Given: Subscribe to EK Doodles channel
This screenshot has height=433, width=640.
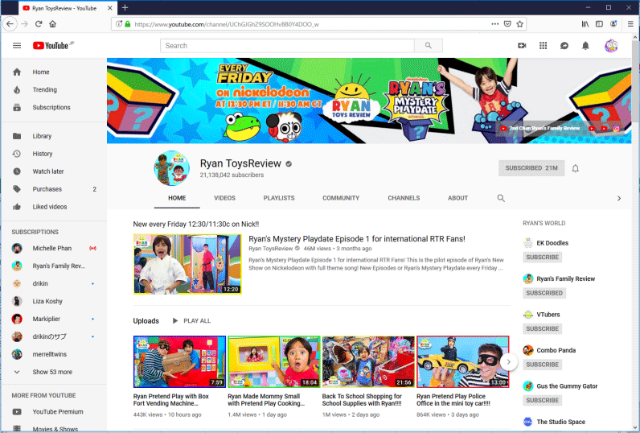Looking at the screenshot, I should pos(543,257).
